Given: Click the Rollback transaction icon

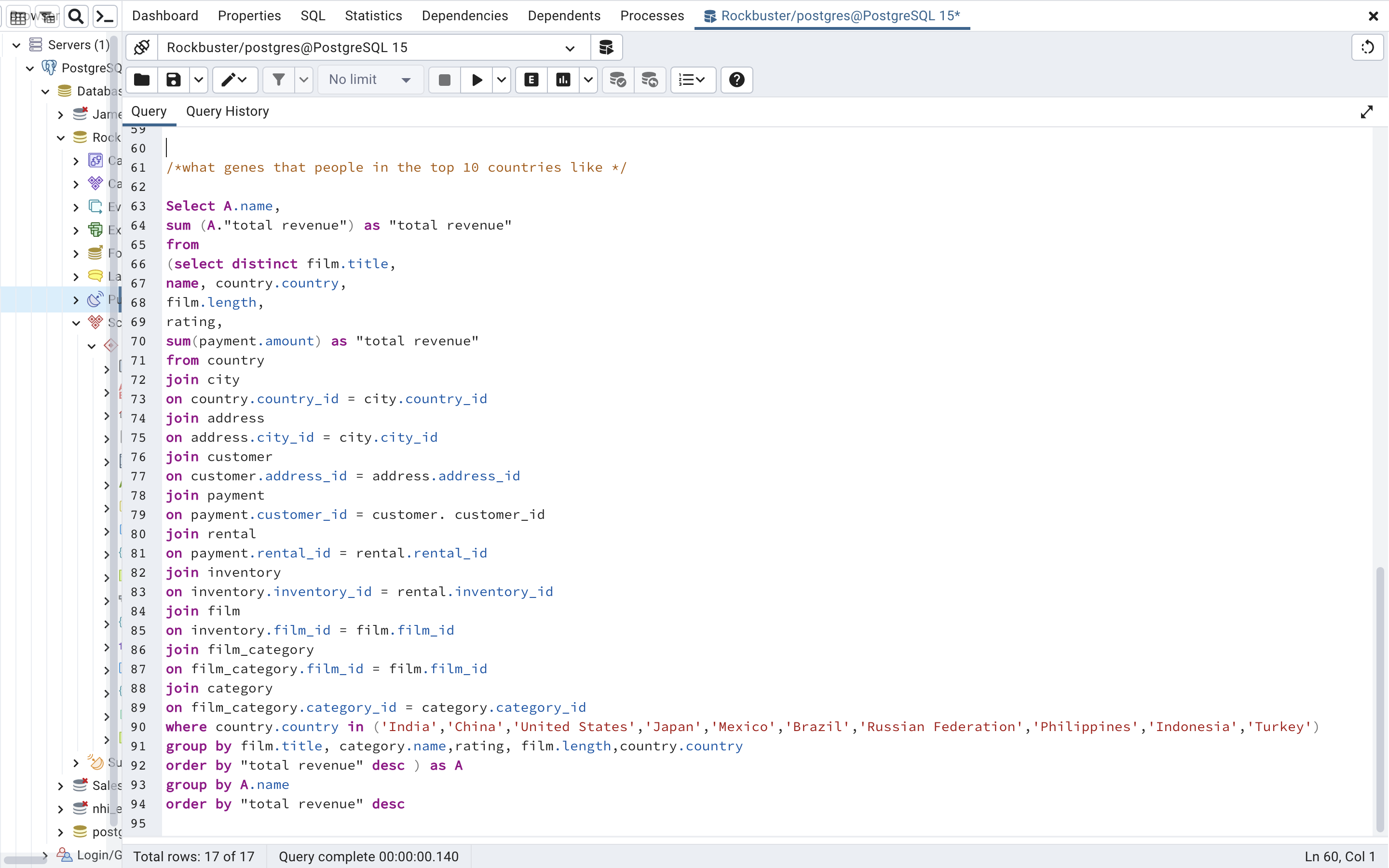Looking at the screenshot, I should point(650,79).
